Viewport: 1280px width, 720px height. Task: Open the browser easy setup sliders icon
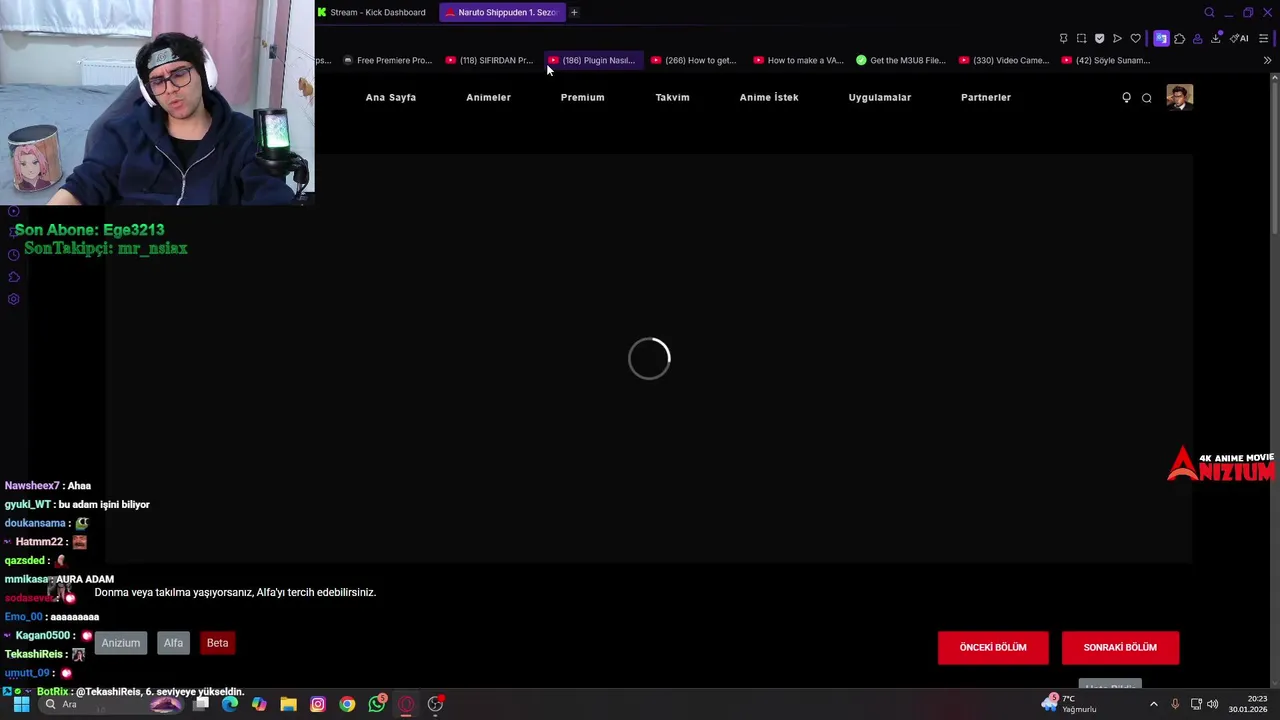pos(1264,39)
